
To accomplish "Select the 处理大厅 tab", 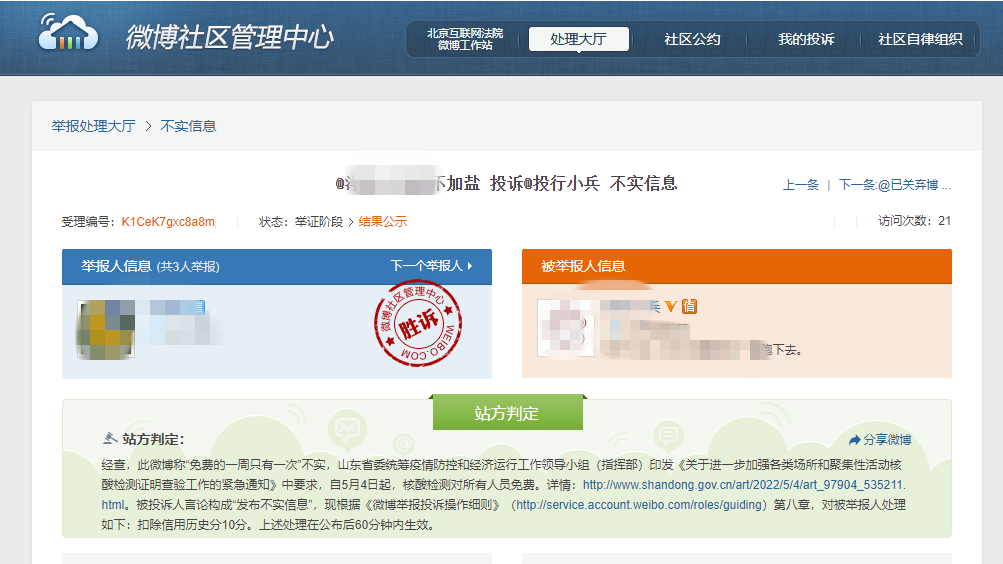I will pyautogui.click(x=578, y=39).
